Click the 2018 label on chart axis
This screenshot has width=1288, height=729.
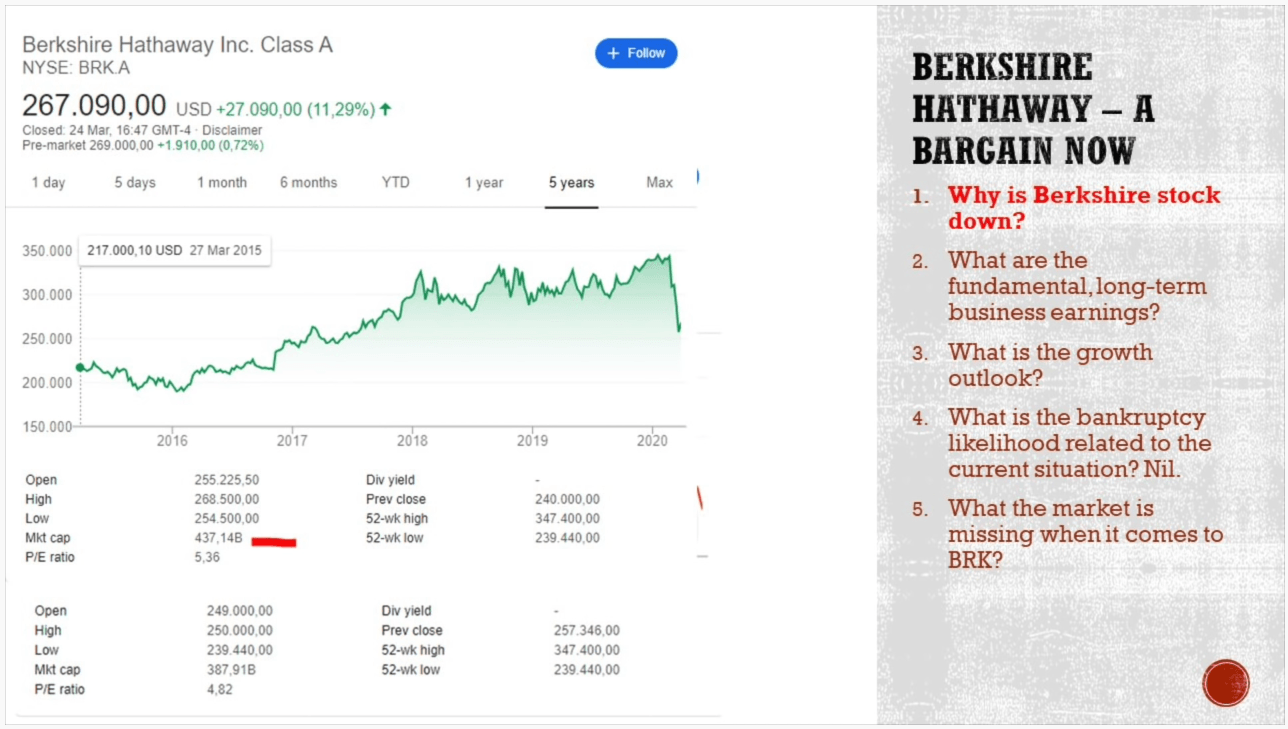click(412, 440)
